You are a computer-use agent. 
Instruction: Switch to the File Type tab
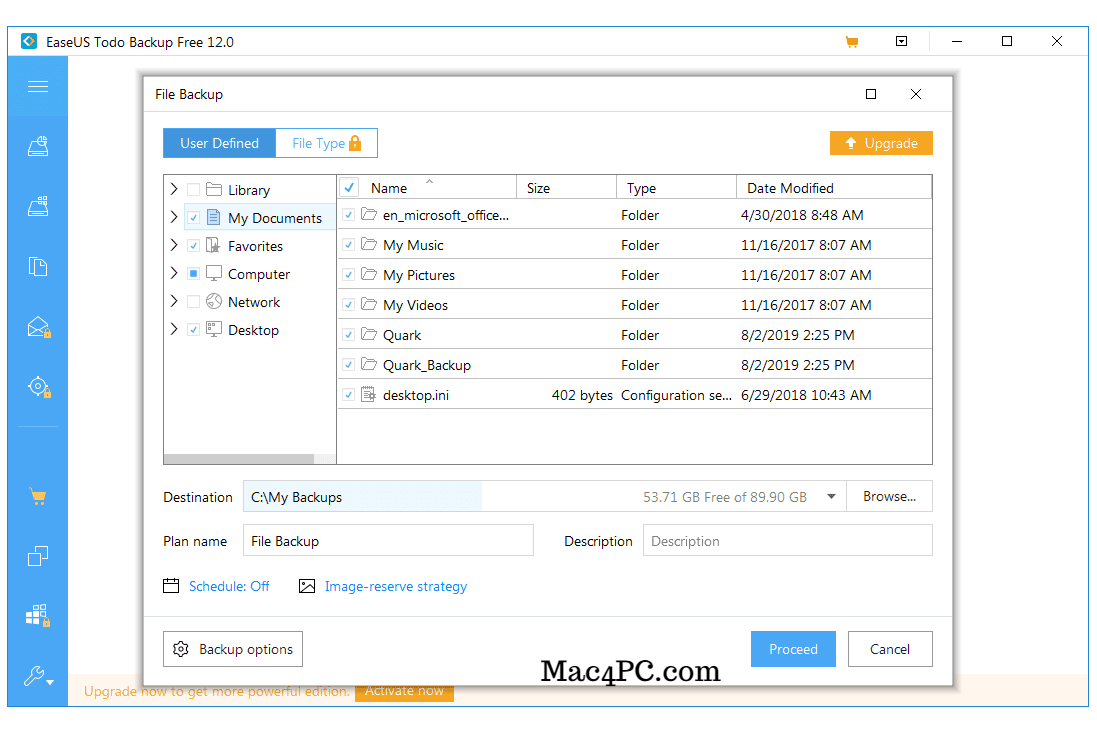tap(327, 143)
